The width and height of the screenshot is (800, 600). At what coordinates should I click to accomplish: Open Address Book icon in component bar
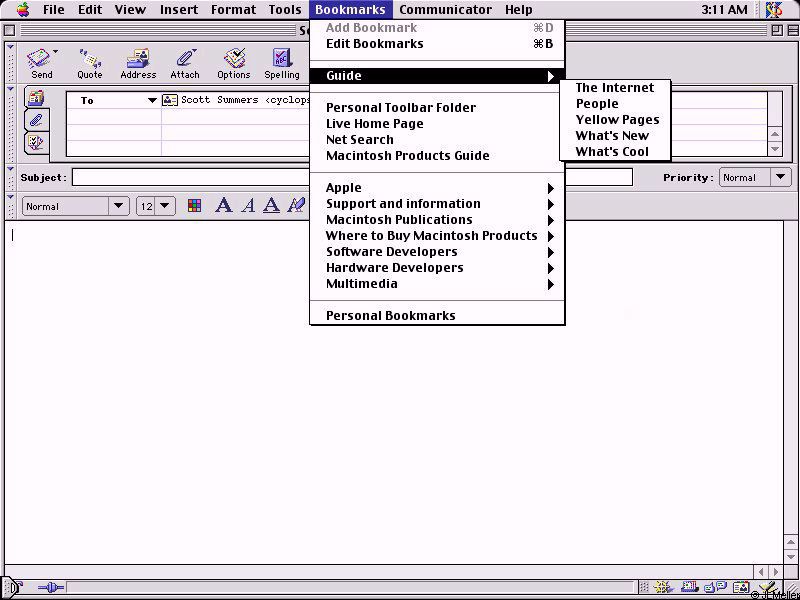[x=741, y=588]
